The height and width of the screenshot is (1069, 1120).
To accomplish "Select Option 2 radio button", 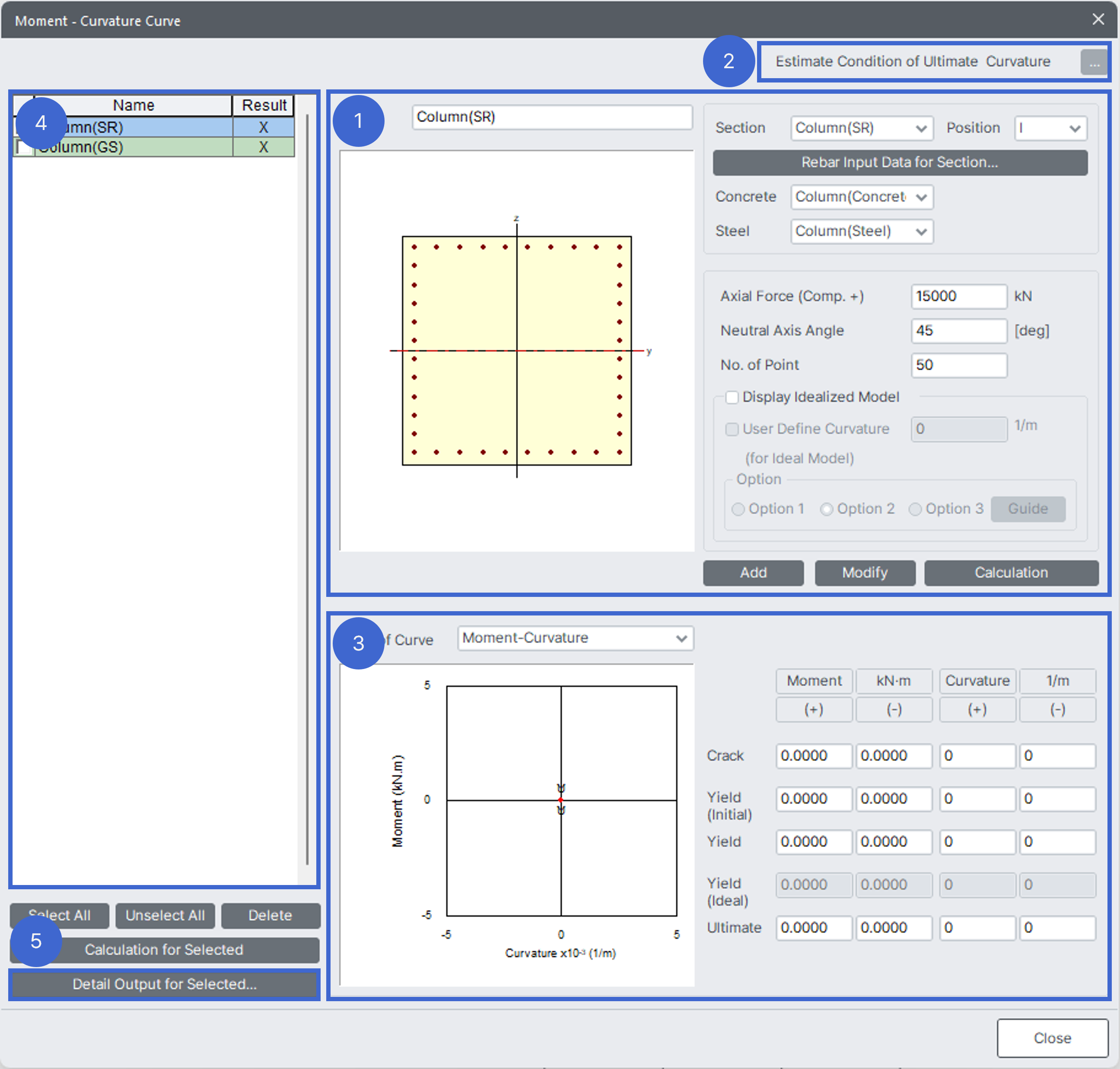I will coord(827,509).
